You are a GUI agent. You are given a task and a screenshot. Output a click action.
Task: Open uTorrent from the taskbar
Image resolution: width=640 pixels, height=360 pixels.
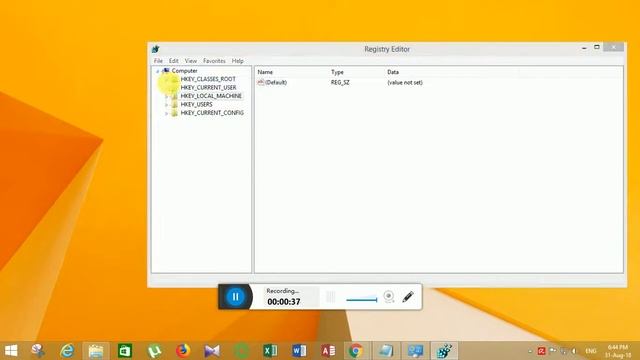click(x=154, y=351)
